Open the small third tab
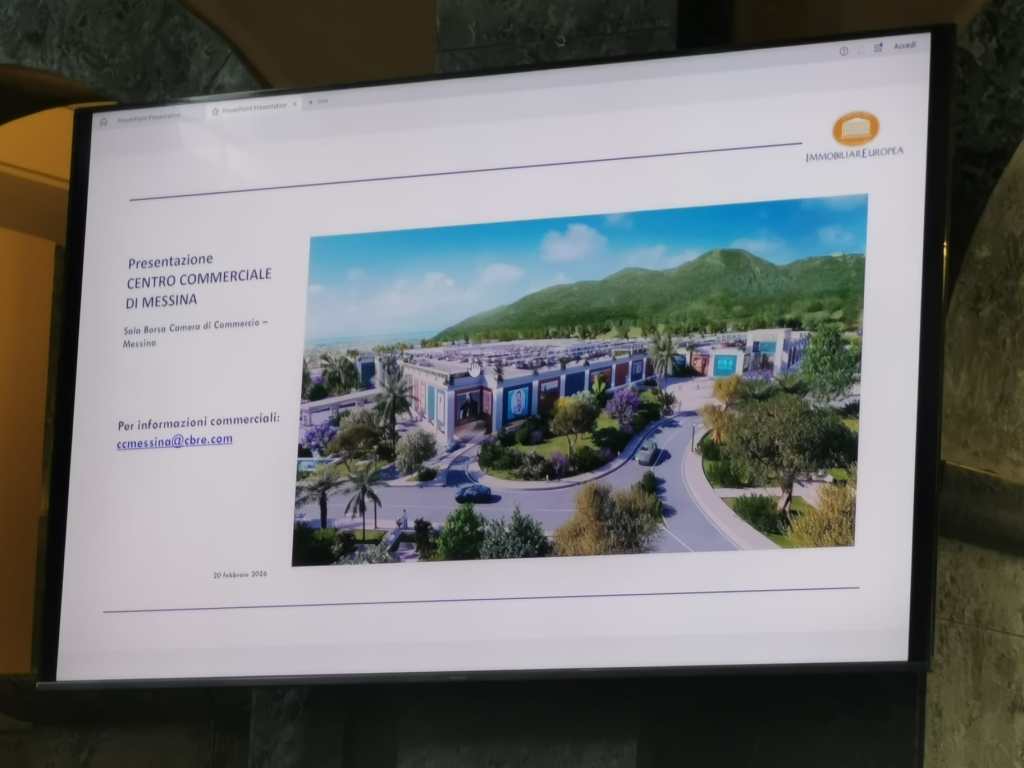Viewport: 1024px width, 768px height. (320, 102)
